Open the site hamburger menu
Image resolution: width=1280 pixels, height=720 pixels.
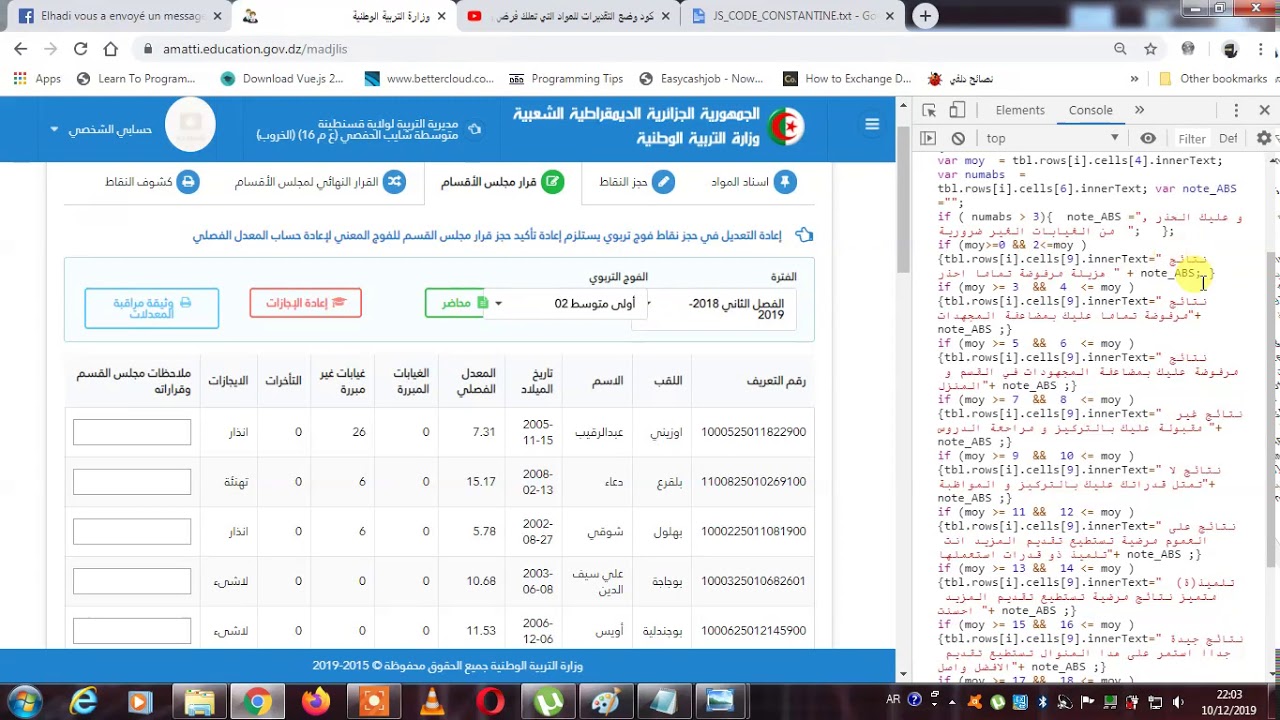872,124
